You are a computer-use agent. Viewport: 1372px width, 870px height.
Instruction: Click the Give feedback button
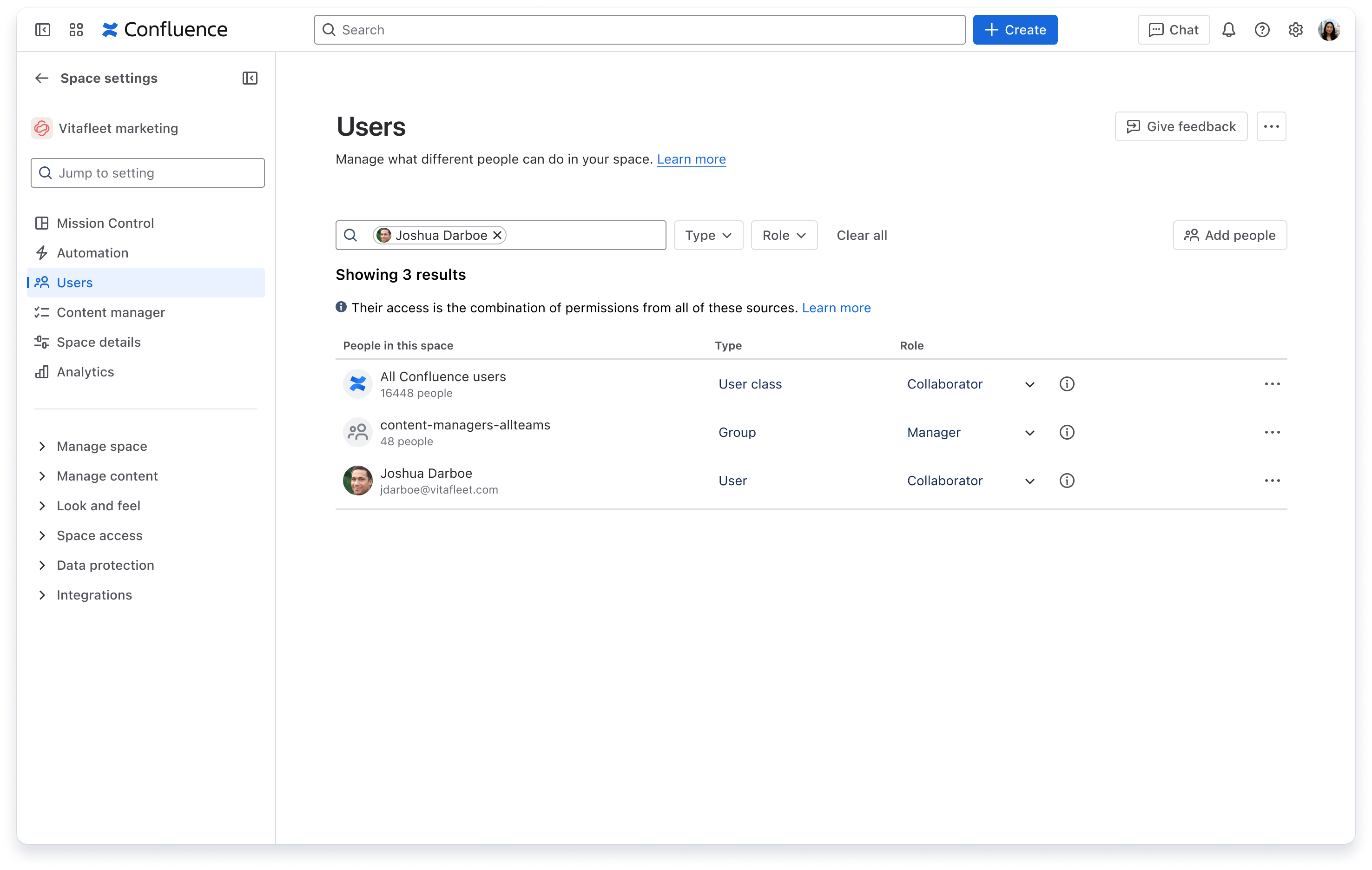pos(1181,126)
